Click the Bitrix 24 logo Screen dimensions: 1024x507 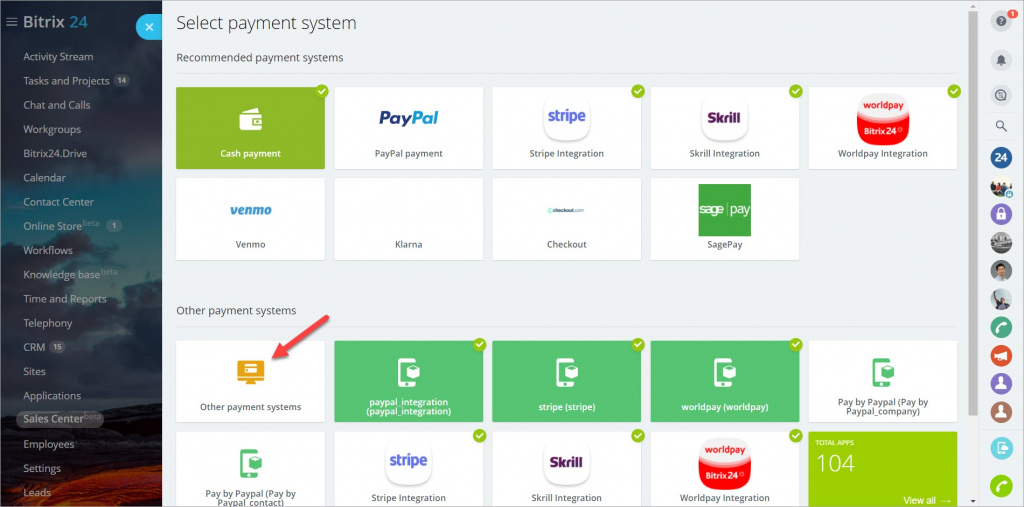click(56, 22)
